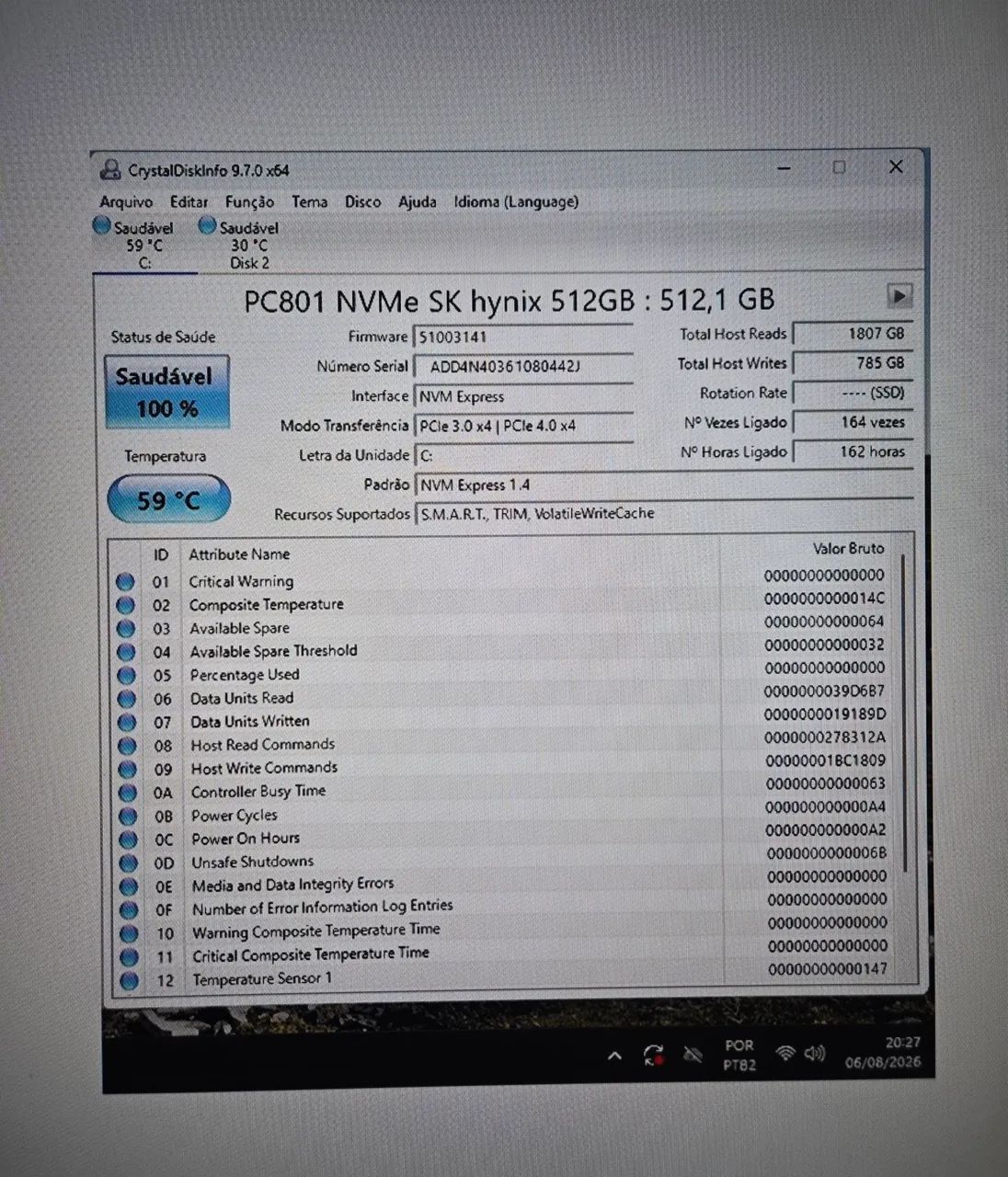Click the status icon for Host Write Commands
The height and width of the screenshot is (1177, 1008).
pos(128,770)
